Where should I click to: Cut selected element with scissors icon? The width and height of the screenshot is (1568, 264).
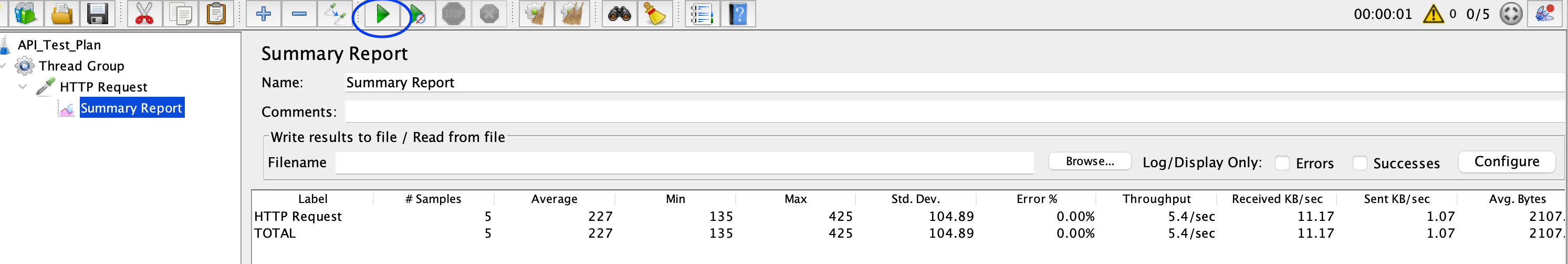[144, 14]
